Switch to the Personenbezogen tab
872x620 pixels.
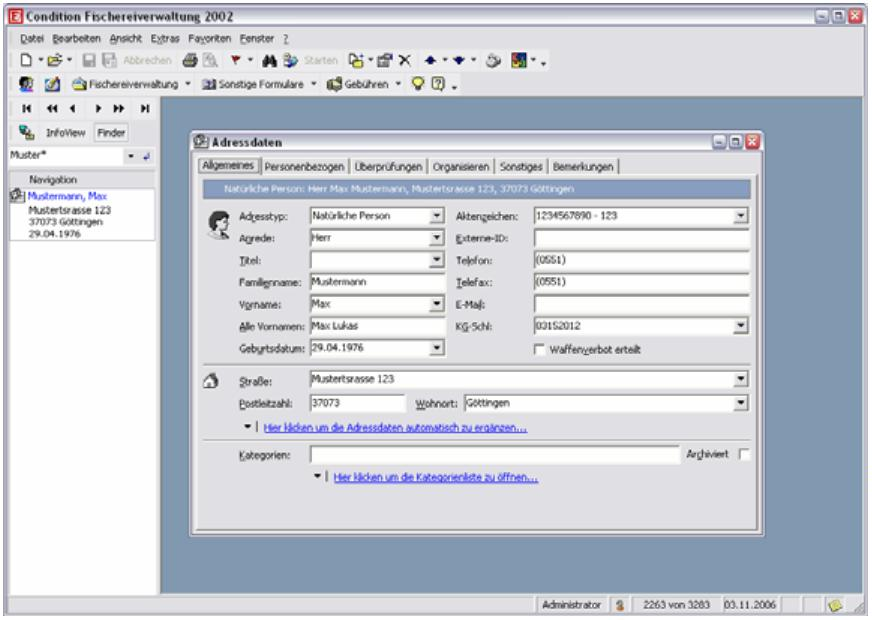(303, 166)
